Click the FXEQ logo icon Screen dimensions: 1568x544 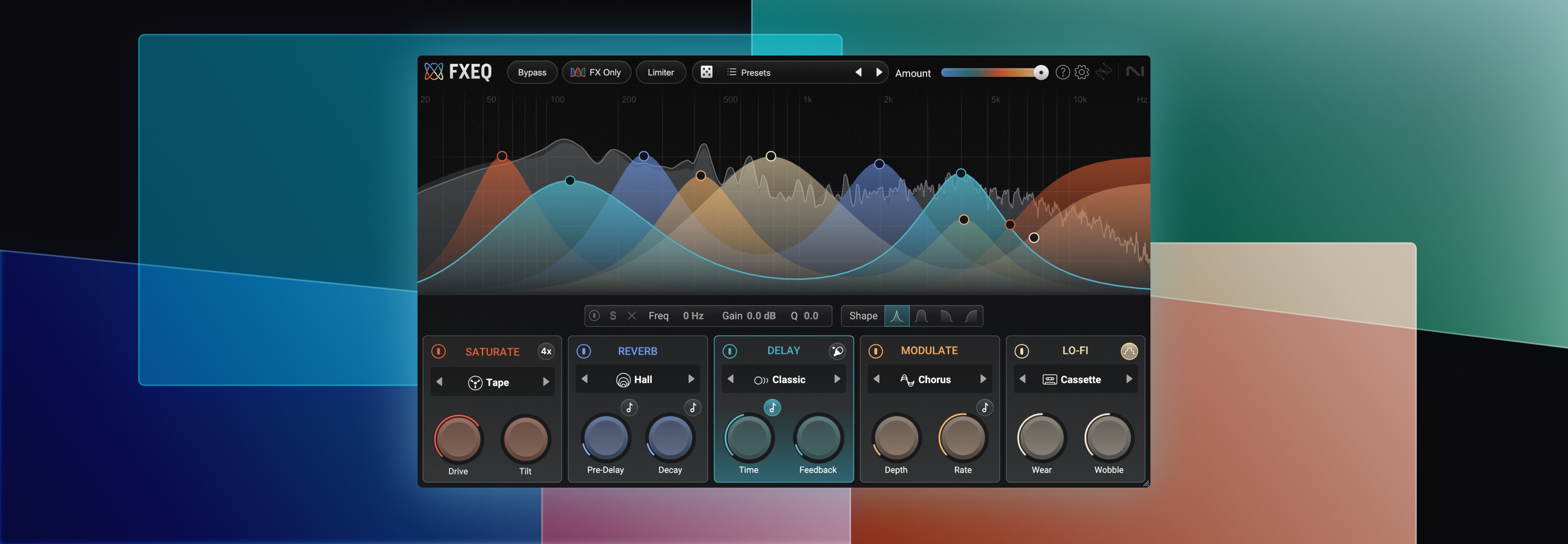pos(433,72)
